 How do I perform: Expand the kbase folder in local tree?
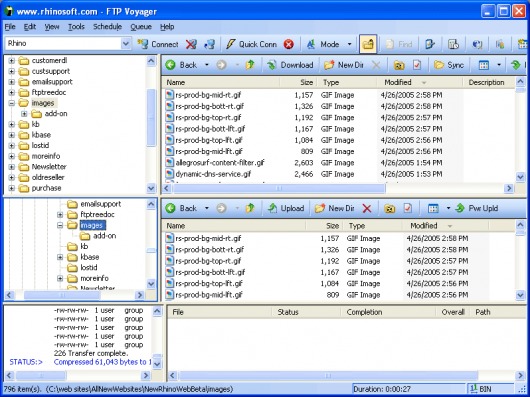click(60, 257)
